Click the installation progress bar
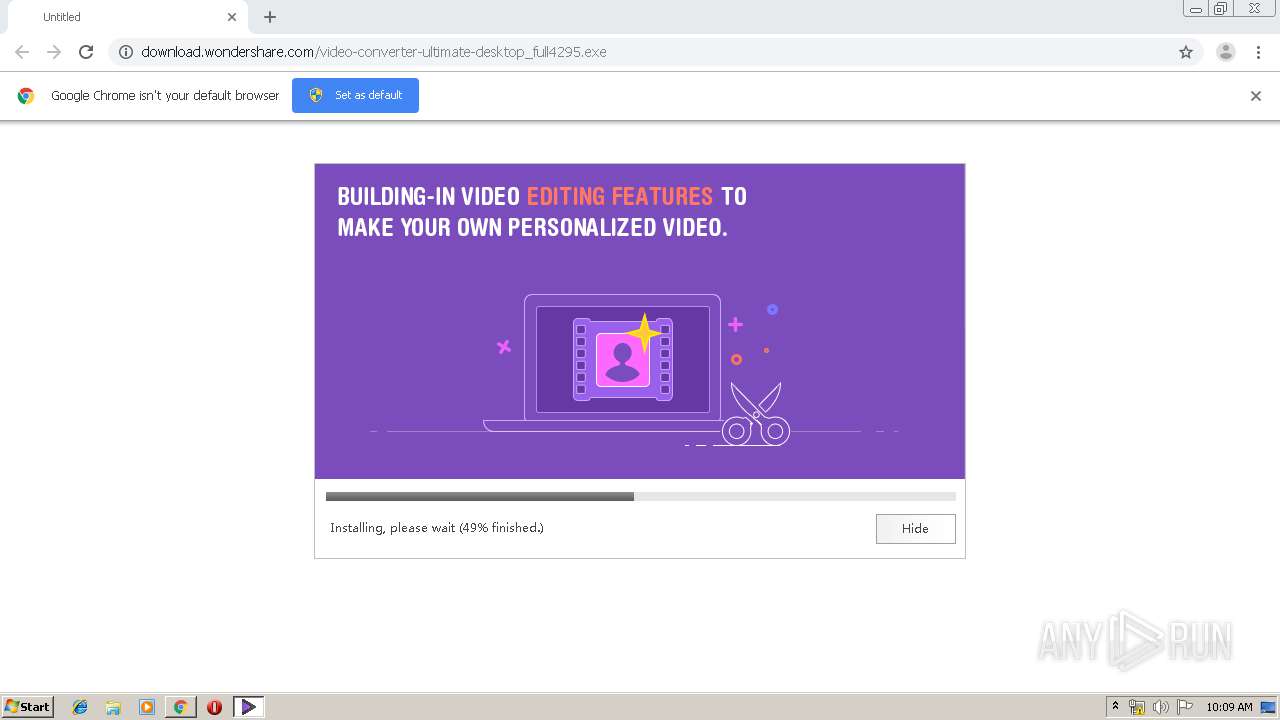 coord(640,496)
